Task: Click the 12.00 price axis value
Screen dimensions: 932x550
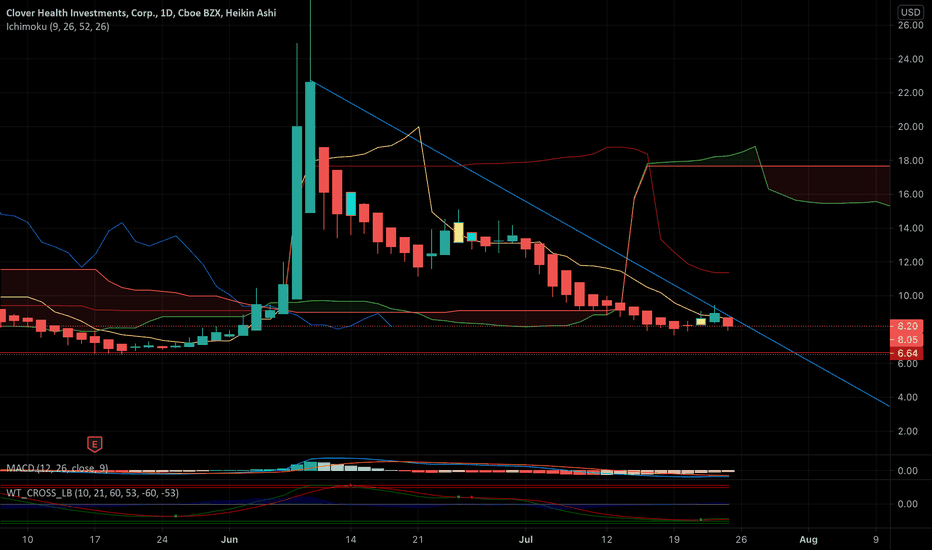Action: [x=911, y=262]
